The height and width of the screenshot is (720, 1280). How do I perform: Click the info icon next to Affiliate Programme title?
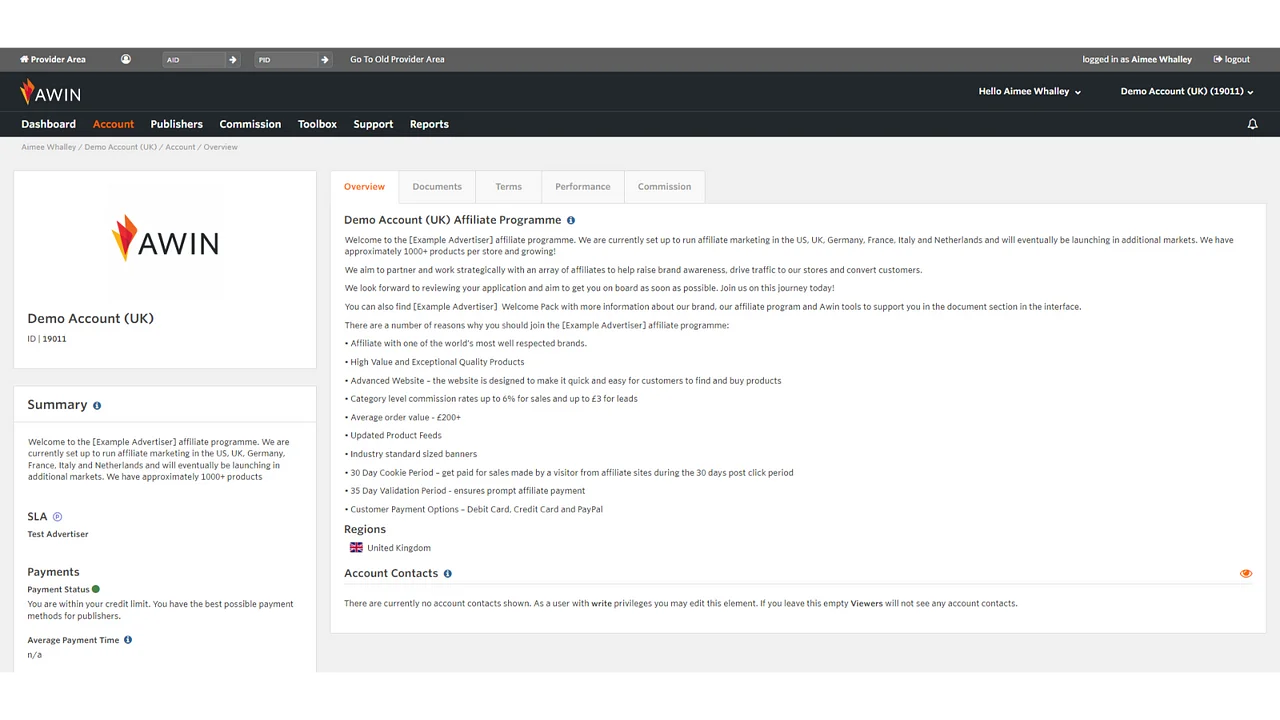(x=570, y=220)
